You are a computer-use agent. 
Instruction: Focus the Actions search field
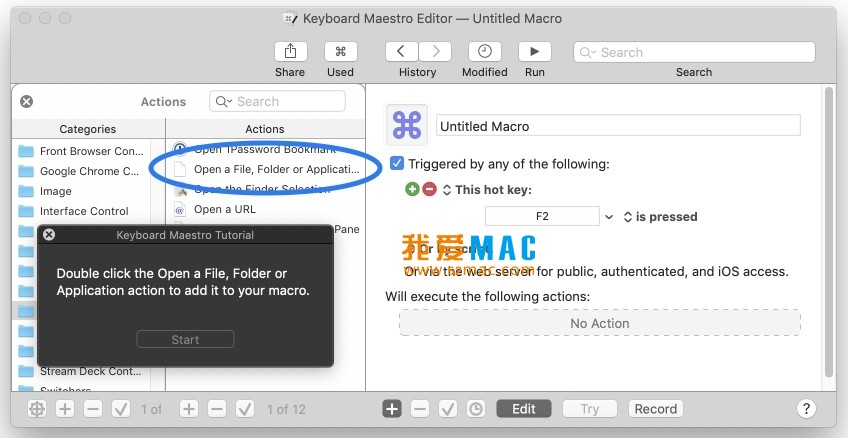[277, 102]
